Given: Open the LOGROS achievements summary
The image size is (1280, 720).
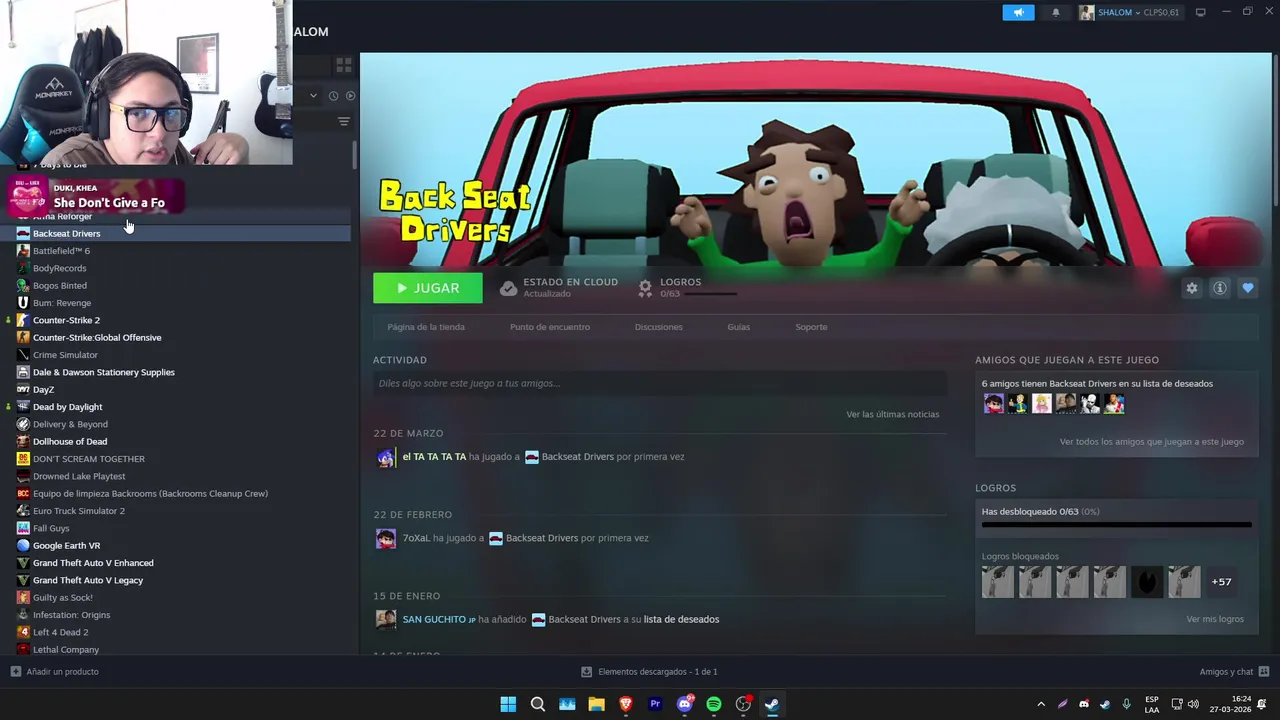Looking at the screenshot, I should point(688,288).
